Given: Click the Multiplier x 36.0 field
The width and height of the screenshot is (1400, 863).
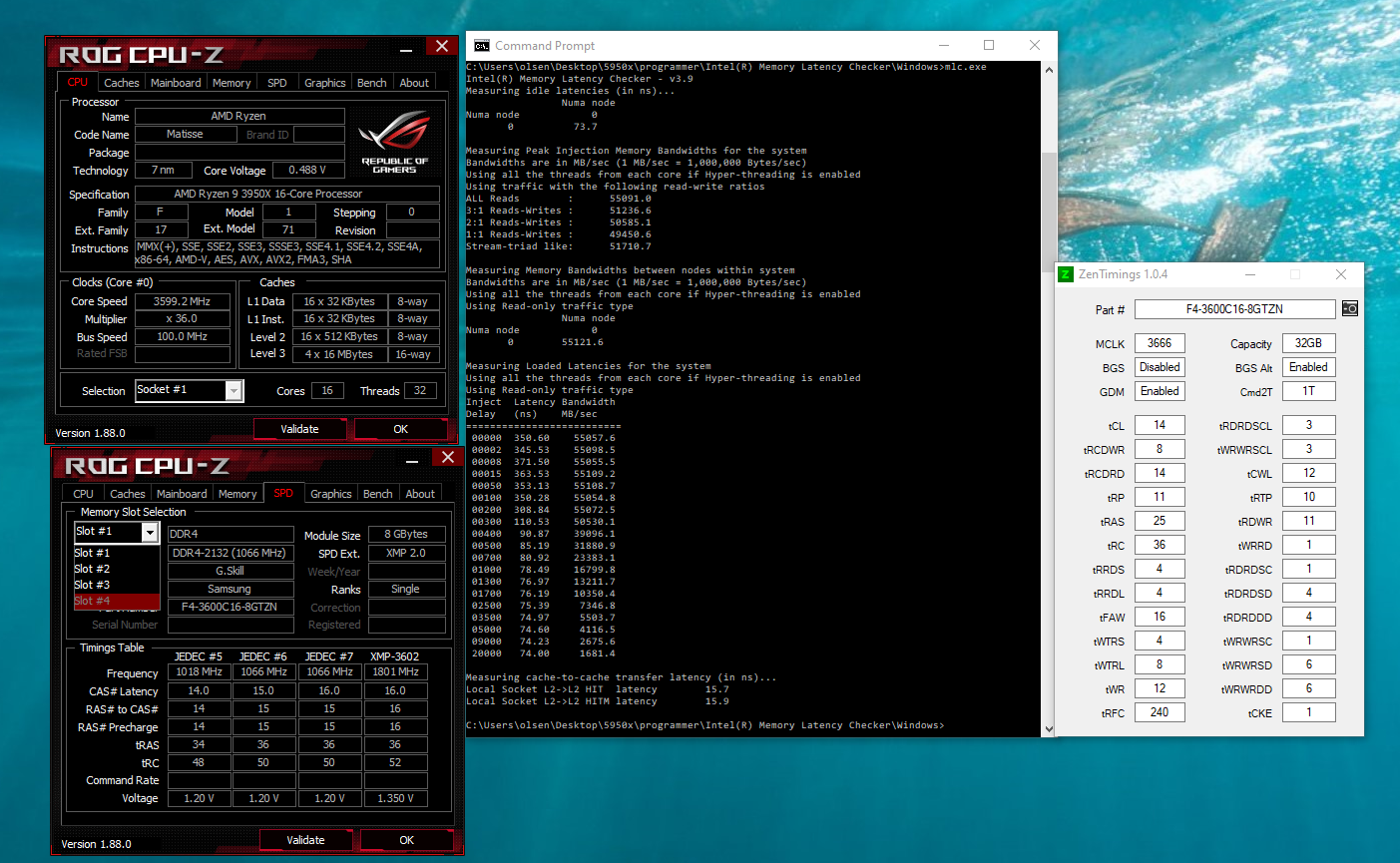Looking at the screenshot, I should click(182, 319).
